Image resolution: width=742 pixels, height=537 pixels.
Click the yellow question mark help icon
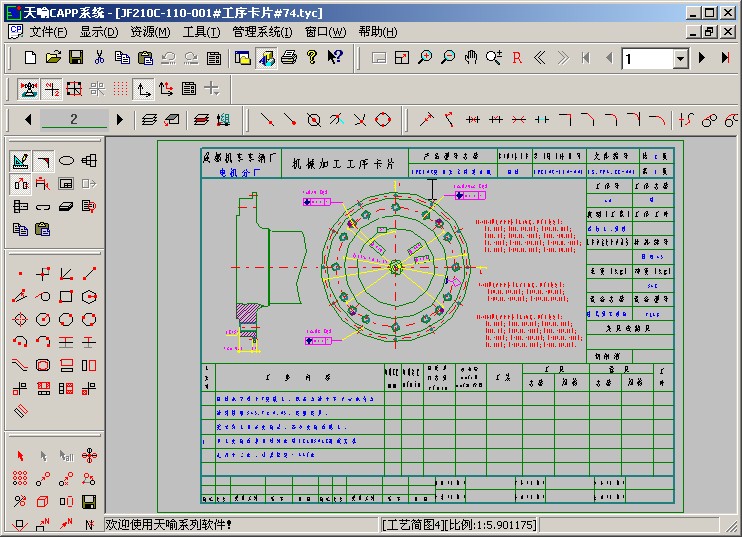[x=312, y=58]
